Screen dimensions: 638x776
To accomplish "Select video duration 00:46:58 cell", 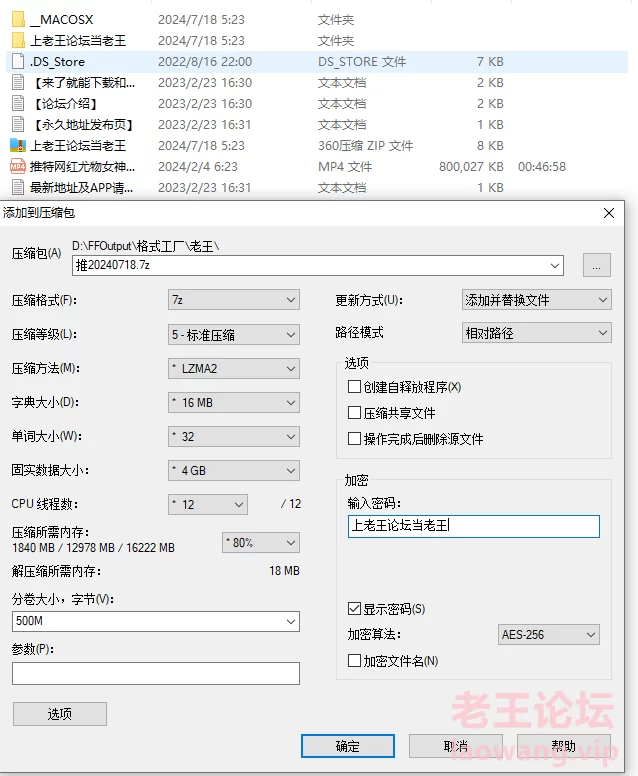I will tap(542, 166).
